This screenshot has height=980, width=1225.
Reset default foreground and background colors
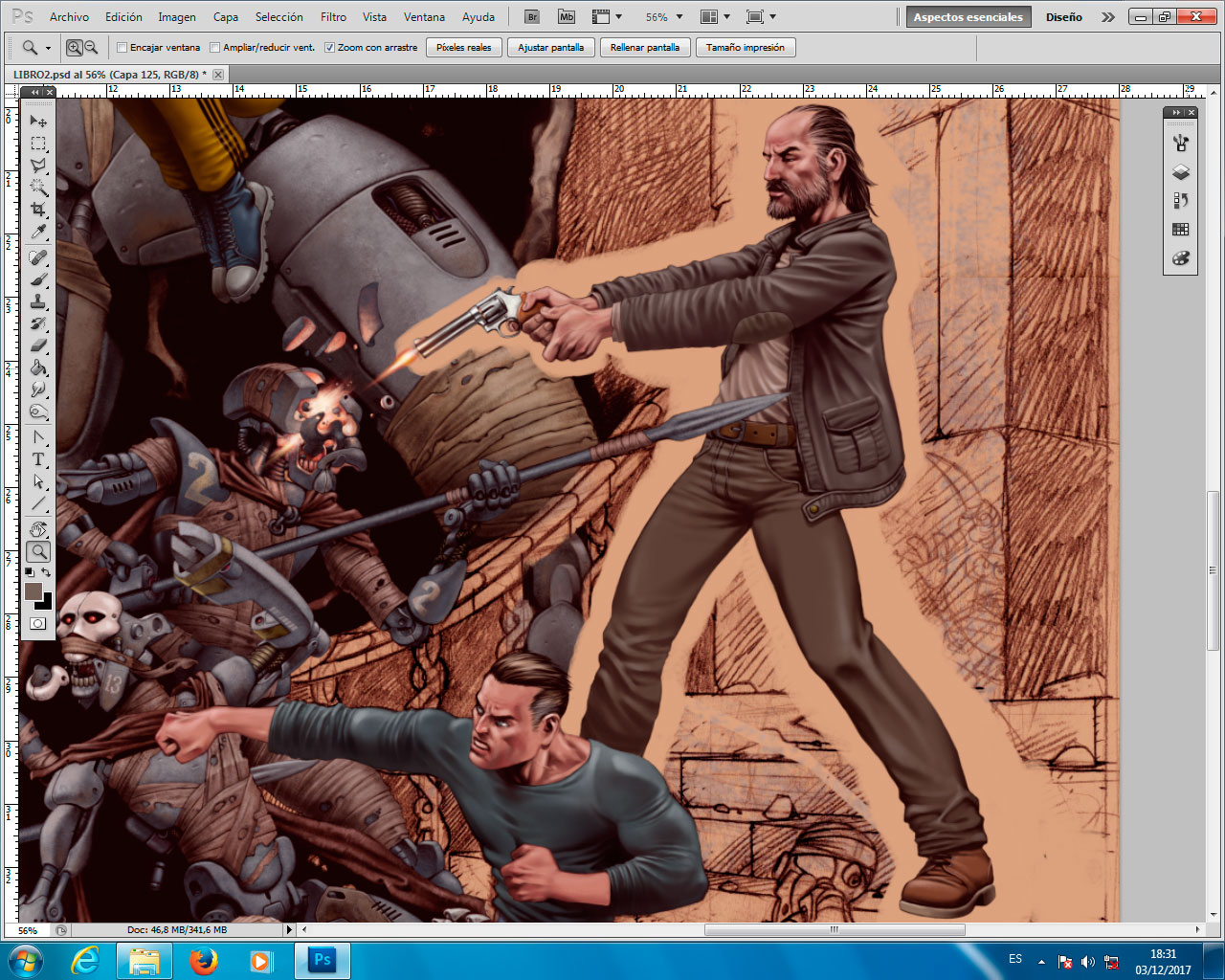[29, 572]
